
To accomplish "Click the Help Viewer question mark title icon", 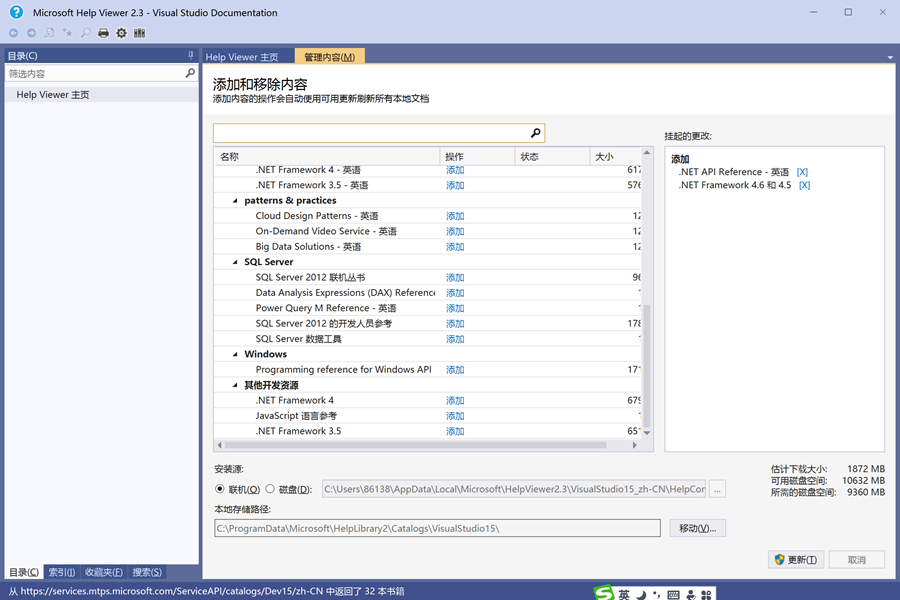I will pos(17,12).
